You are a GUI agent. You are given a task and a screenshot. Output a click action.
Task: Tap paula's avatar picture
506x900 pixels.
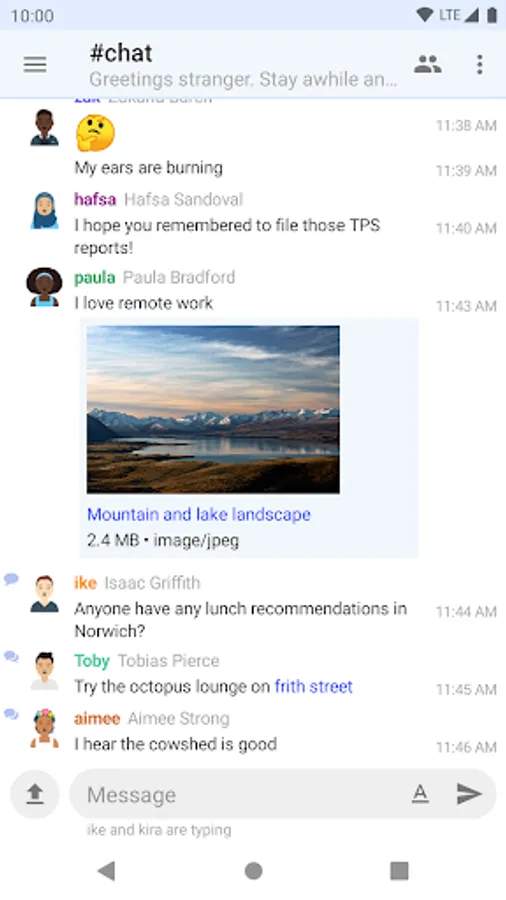pyautogui.click(x=44, y=287)
